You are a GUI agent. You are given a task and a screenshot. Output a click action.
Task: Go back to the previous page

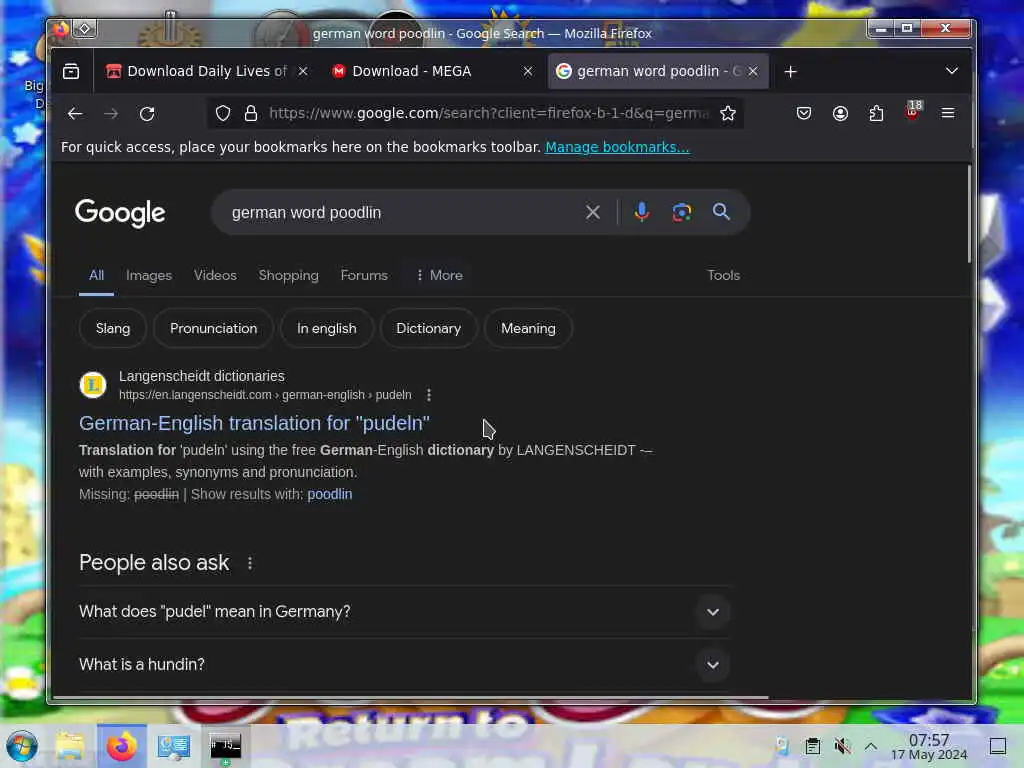click(74, 114)
